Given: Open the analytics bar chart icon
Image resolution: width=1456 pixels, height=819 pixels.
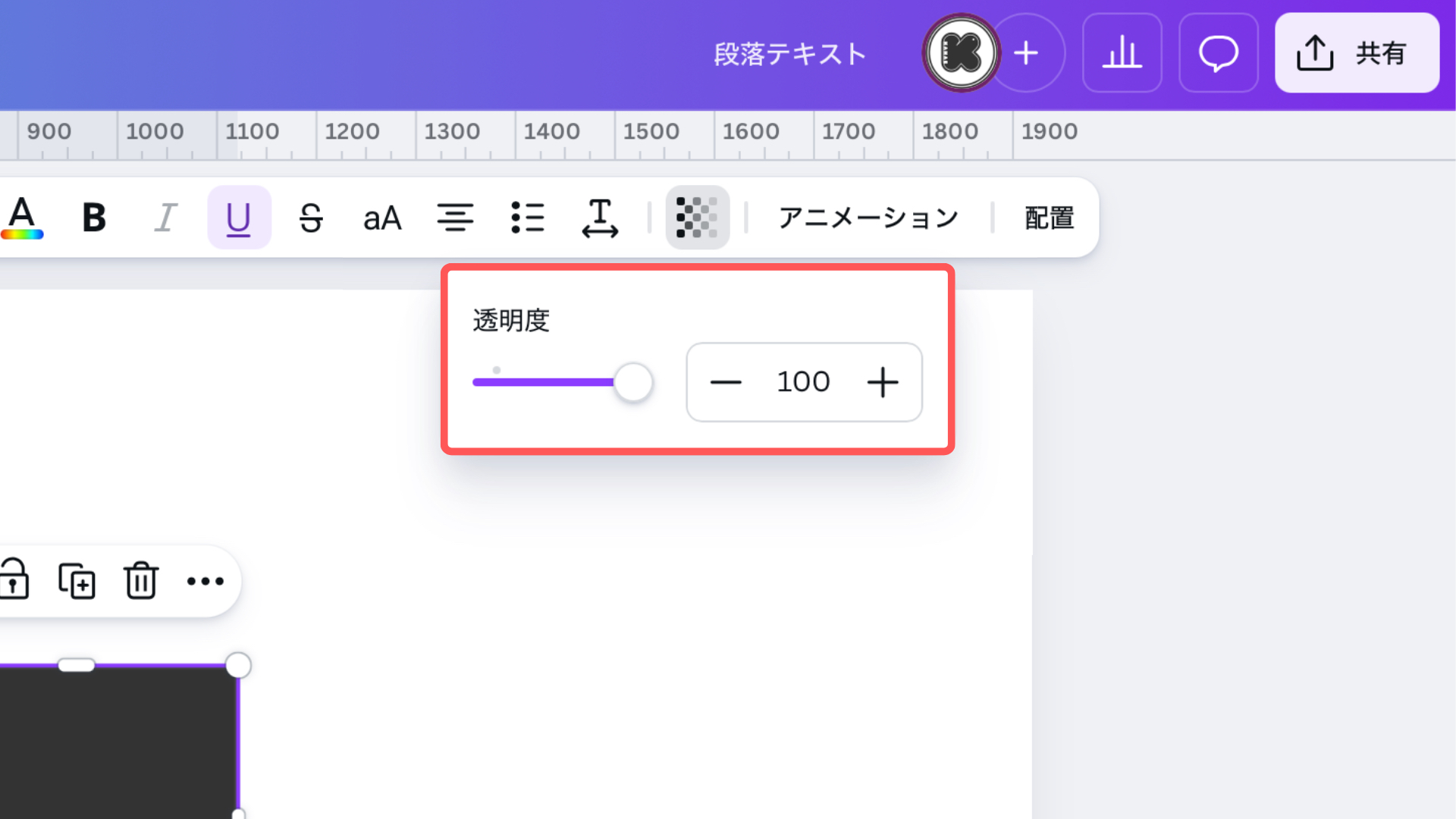Looking at the screenshot, I should [x=1122, y=53].
